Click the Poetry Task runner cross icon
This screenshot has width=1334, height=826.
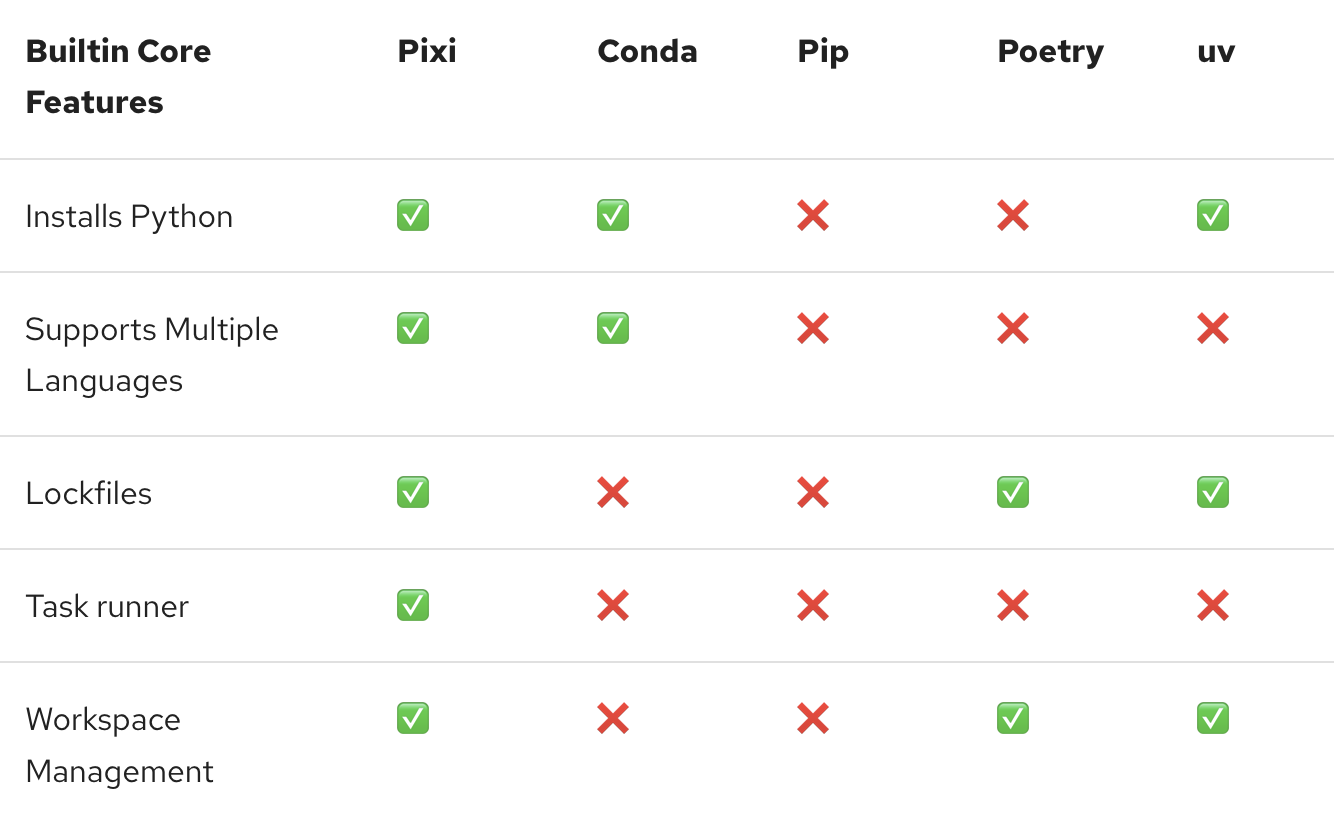click(1013, 605)
